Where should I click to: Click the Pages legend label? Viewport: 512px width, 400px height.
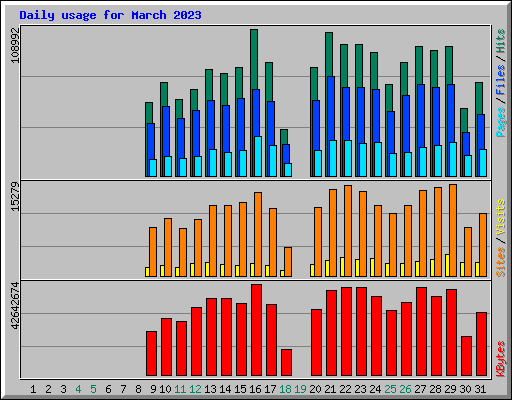[501, 122]
